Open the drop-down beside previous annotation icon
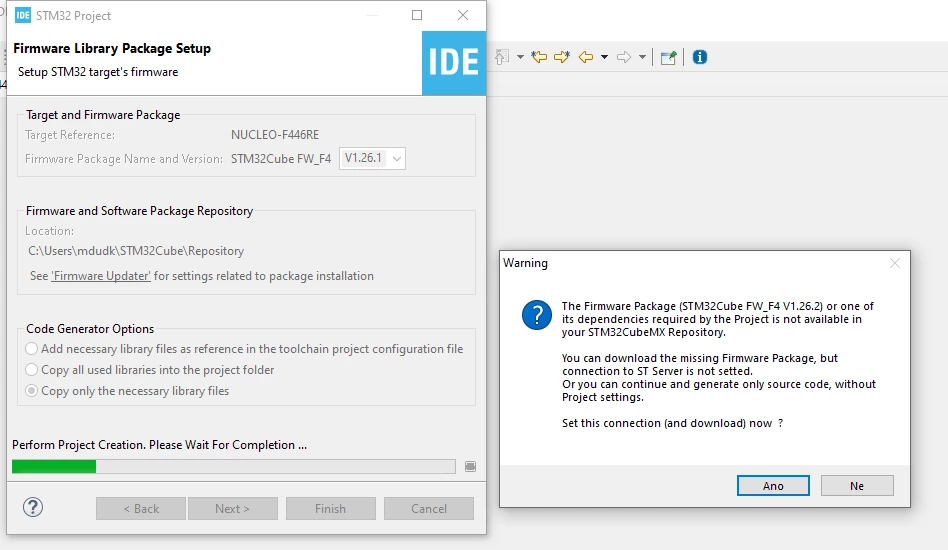Screen dimensions: 948x550 [x=520, y=57]
